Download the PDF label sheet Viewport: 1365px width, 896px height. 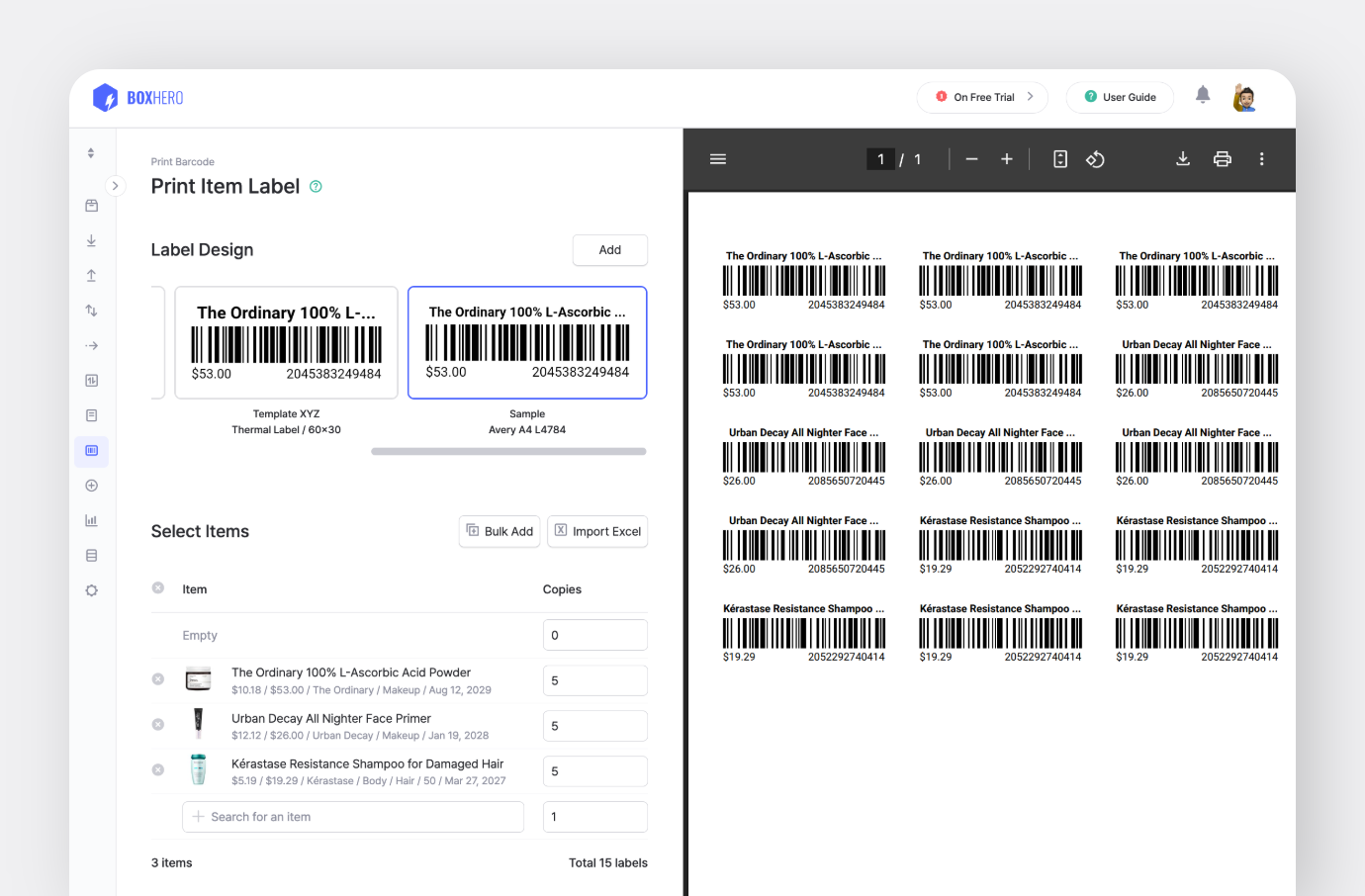[1182, 159]
